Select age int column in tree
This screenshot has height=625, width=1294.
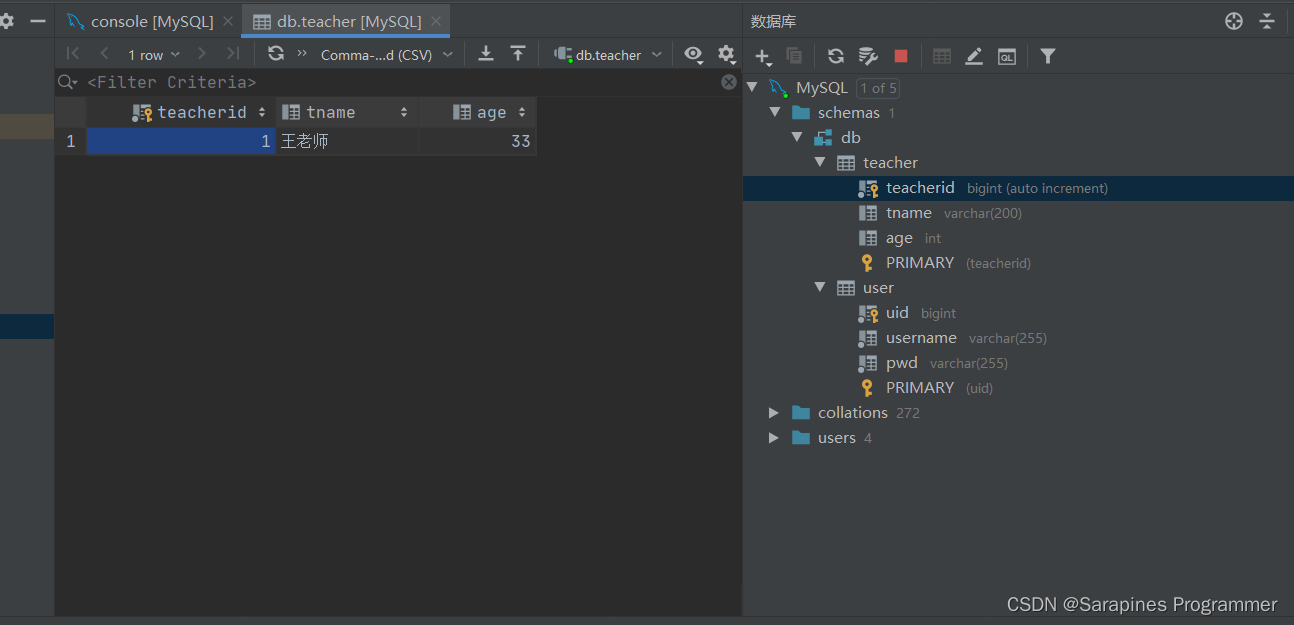[x=1018, y=238]
